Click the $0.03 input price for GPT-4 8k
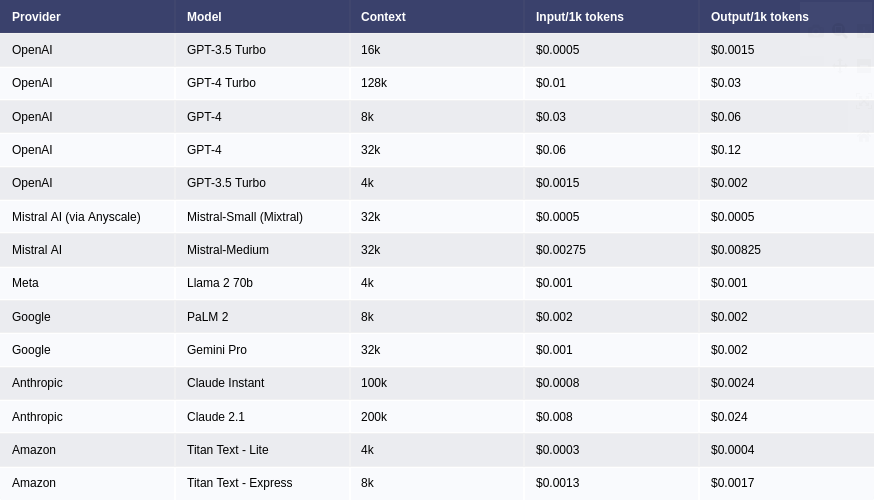This screenshot has width=874, height=500. (x=551, y=116)
